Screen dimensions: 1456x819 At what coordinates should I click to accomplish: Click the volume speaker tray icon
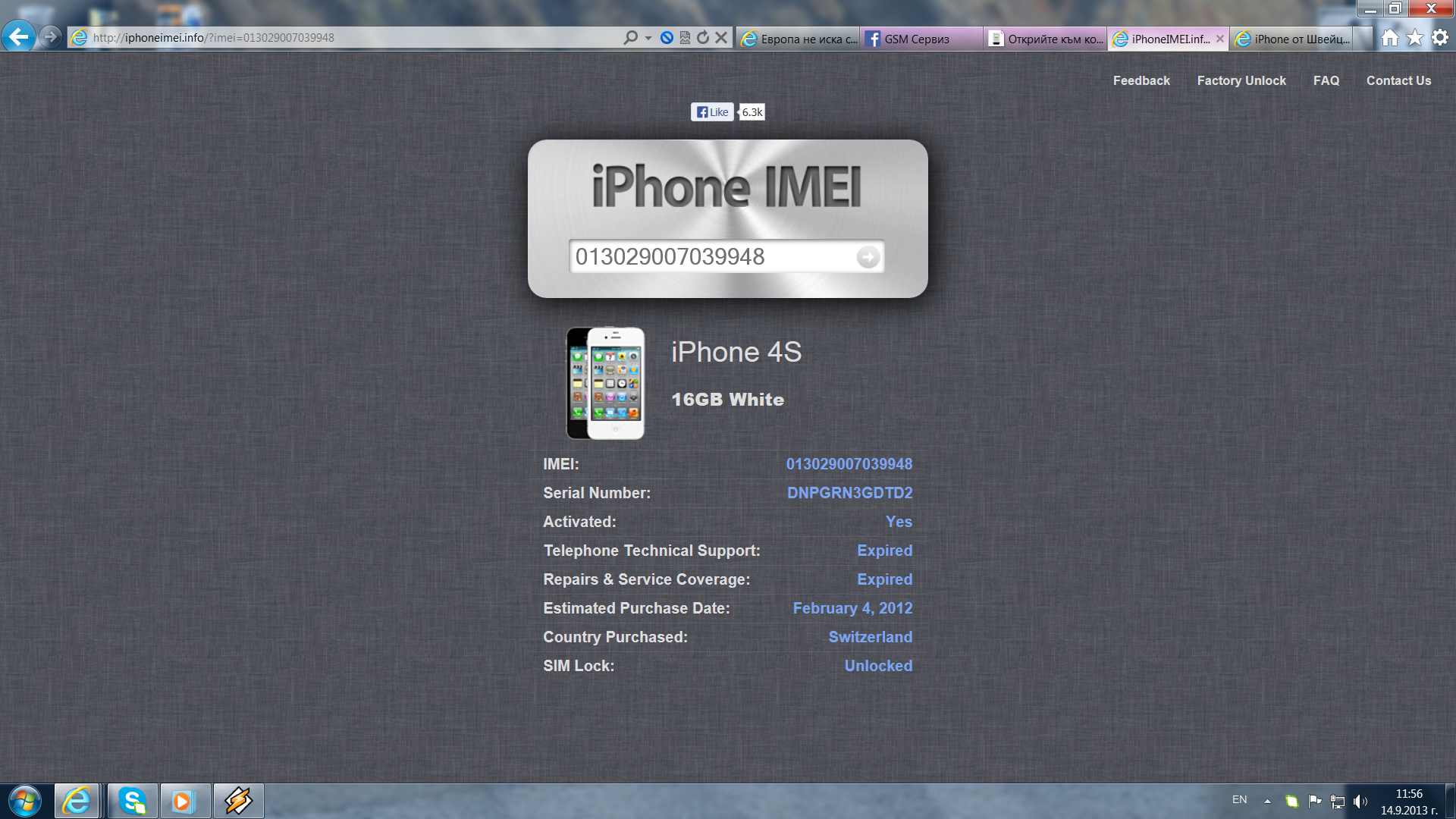pyautogui.click(x=1360, y=801)
